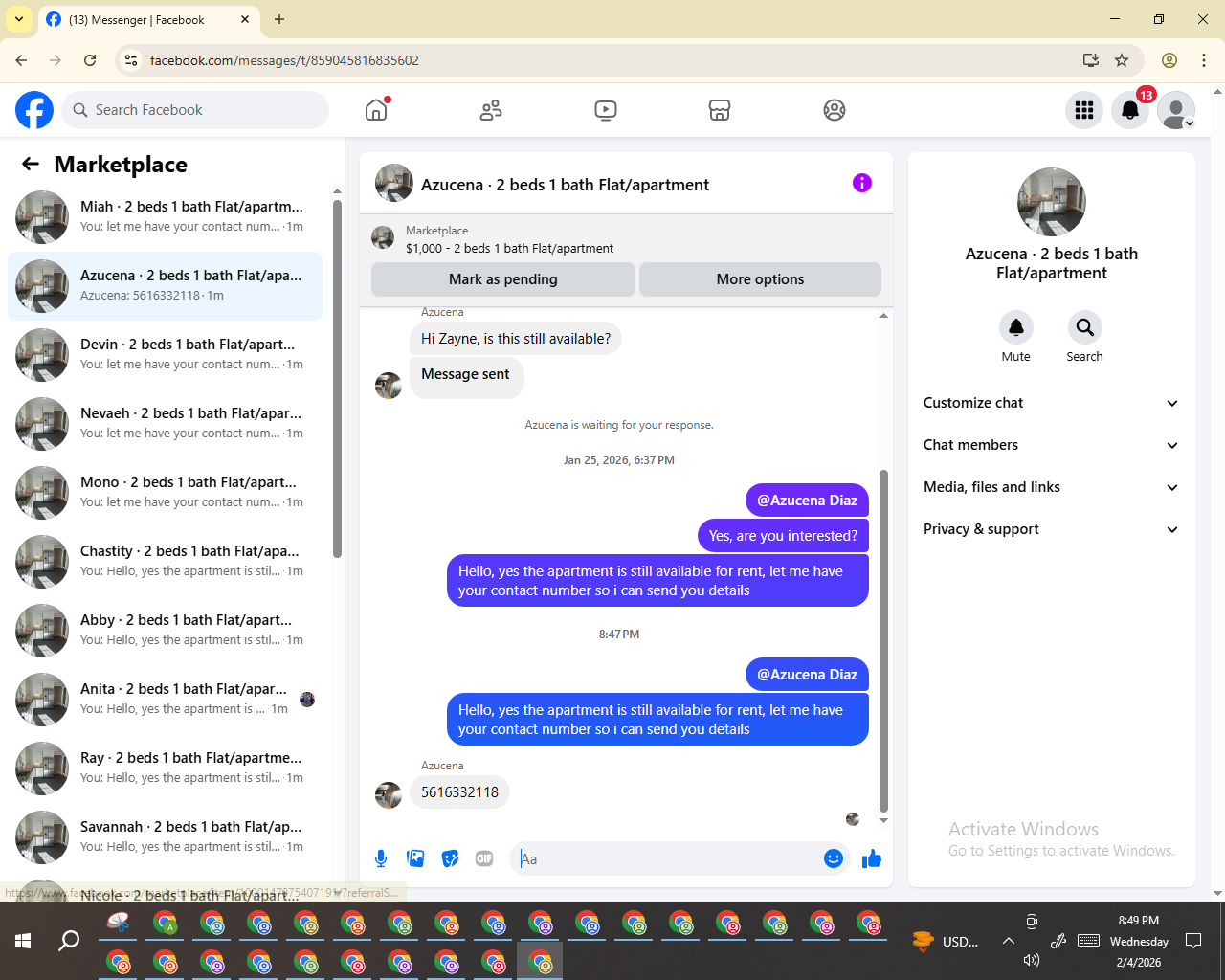Screen dimensions: 1225x980
Task: Click the More options button
Action: tap(760, 279)
